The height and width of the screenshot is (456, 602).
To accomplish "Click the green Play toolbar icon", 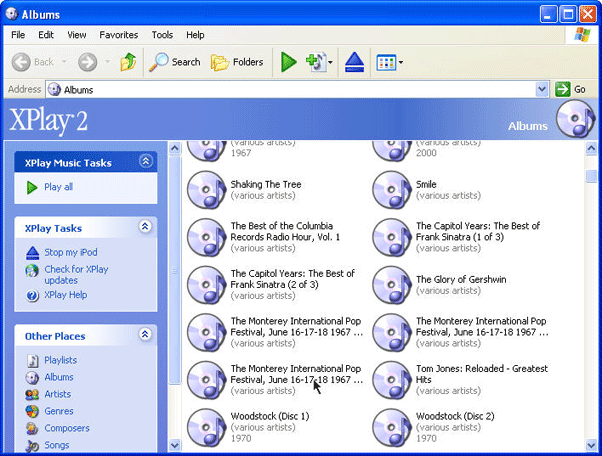I will [288, 62].
